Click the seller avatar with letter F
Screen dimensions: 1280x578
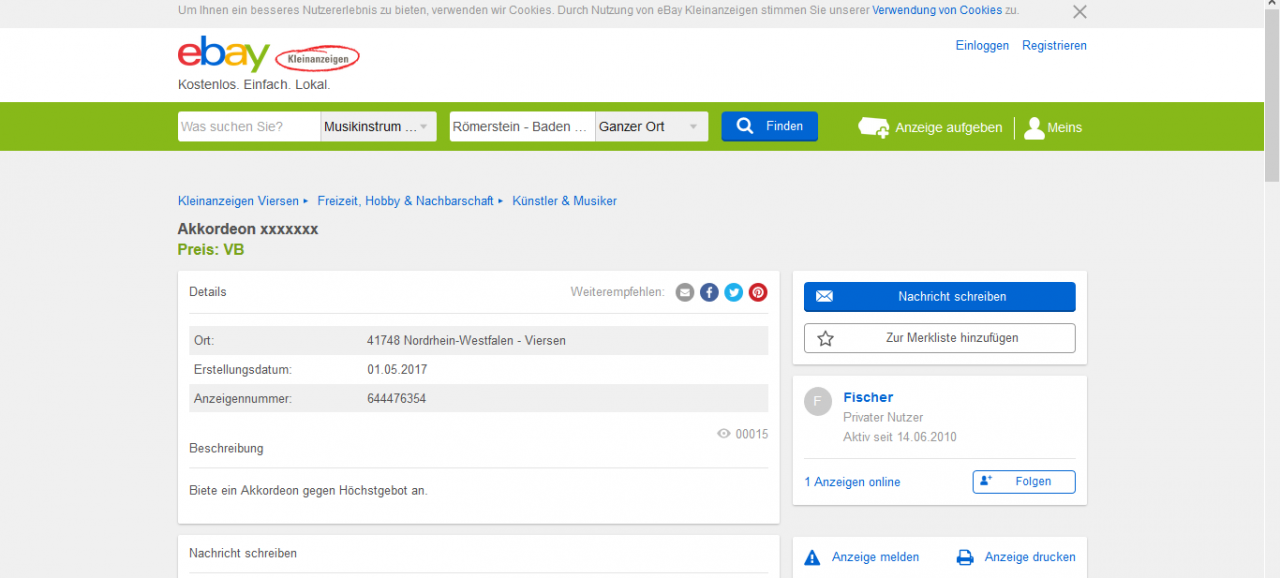[818, 402]
